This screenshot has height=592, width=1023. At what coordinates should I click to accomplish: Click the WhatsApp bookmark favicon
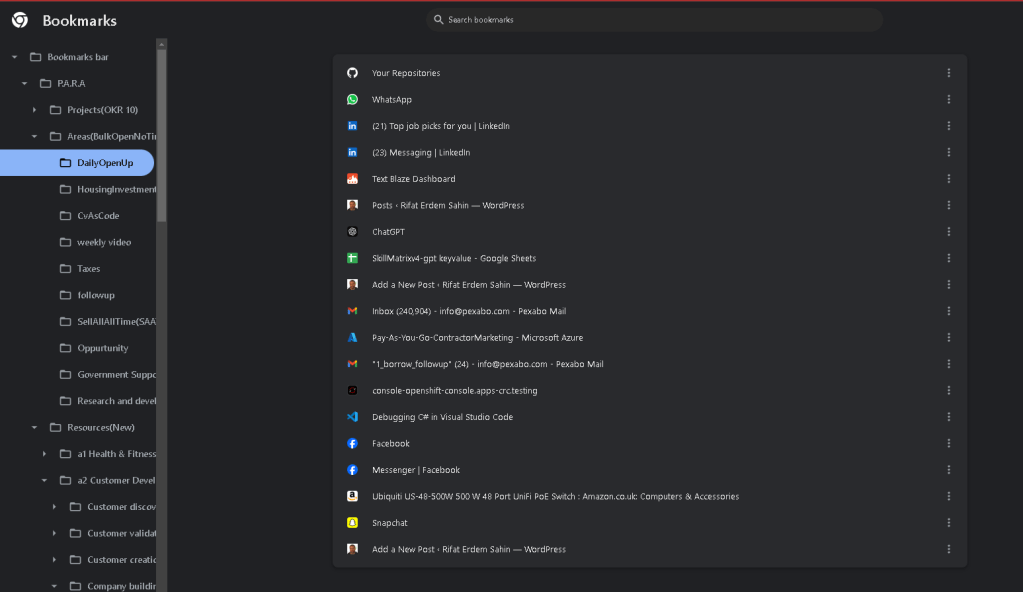(x=352, y=99)
